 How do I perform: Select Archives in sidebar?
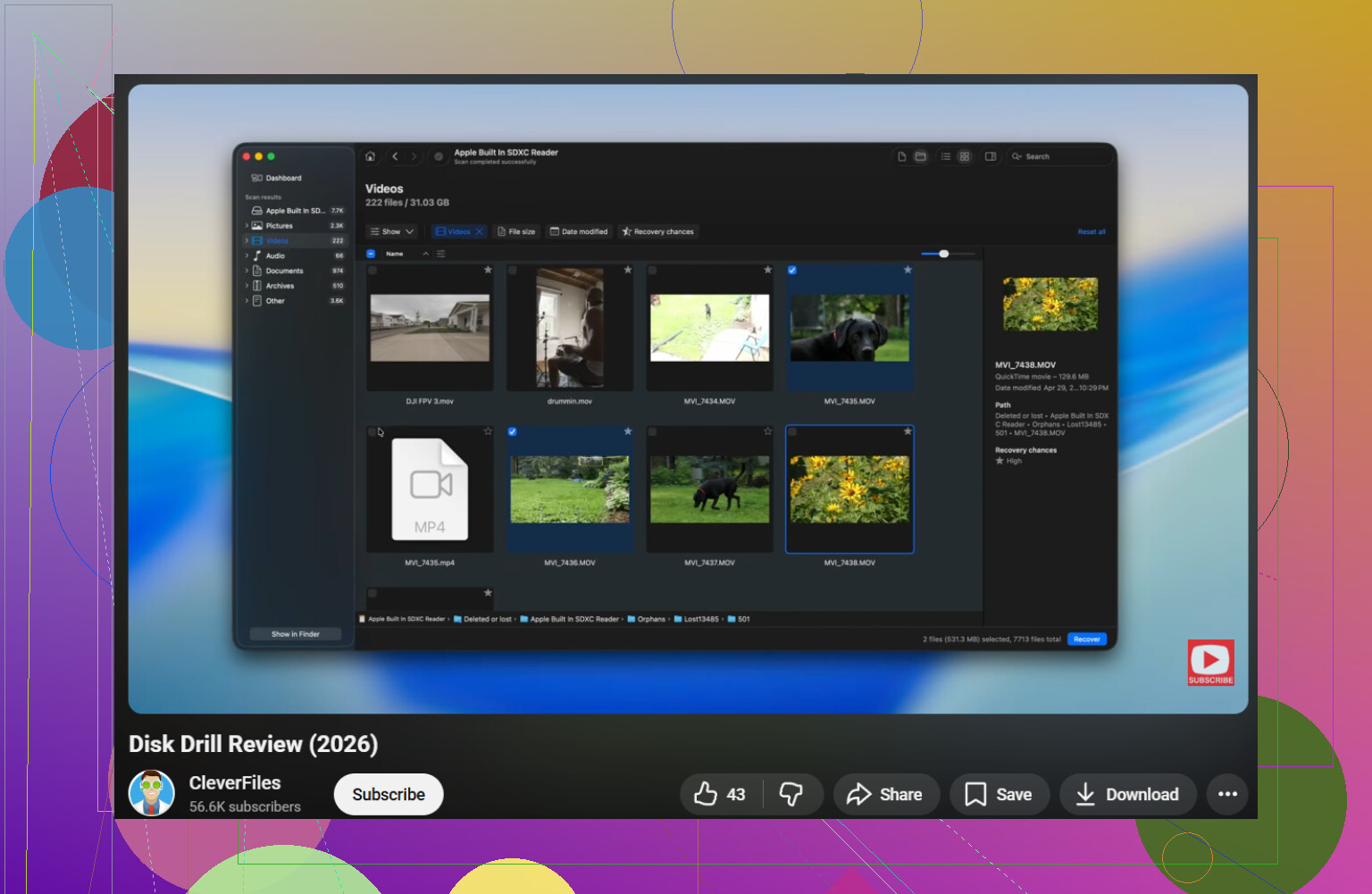click(x=296, y=286)
